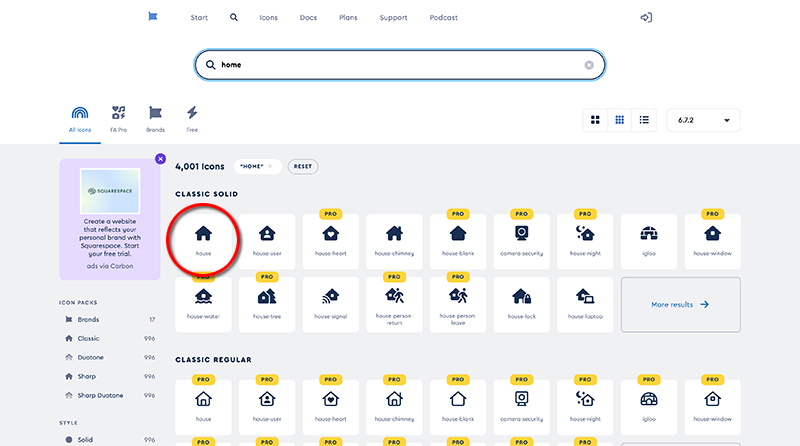The image size is (800, 446).
Task: Click the RESET filter button
Action: [x=303, y=166]
